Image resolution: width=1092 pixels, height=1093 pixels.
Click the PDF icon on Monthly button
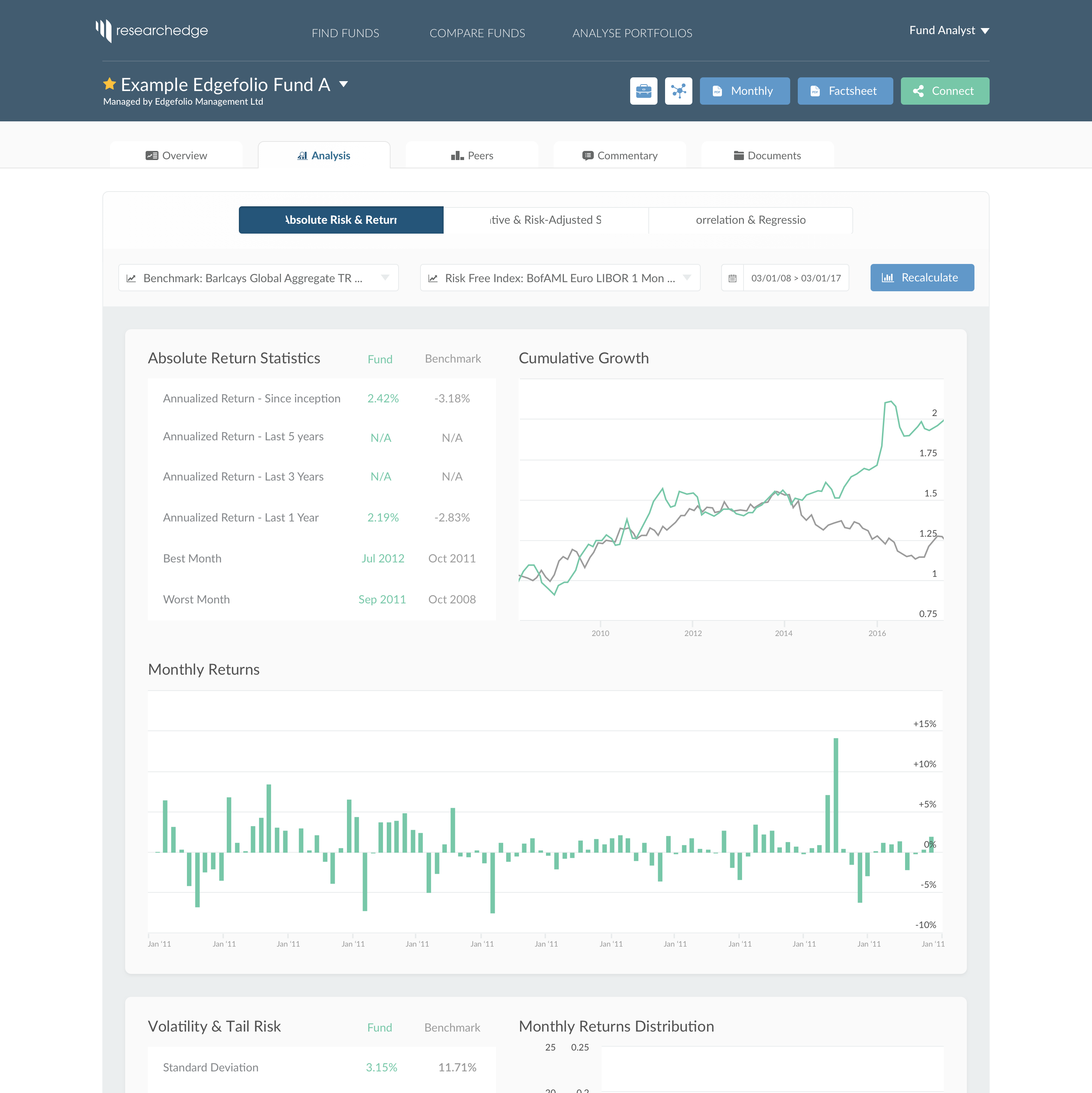coord(717,91)
